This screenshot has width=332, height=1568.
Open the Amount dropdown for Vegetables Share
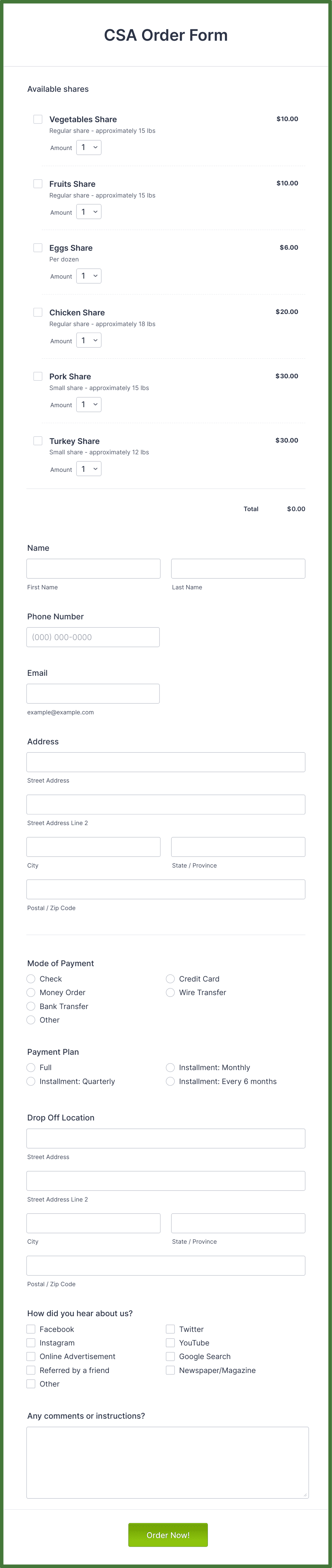(88, 147)
